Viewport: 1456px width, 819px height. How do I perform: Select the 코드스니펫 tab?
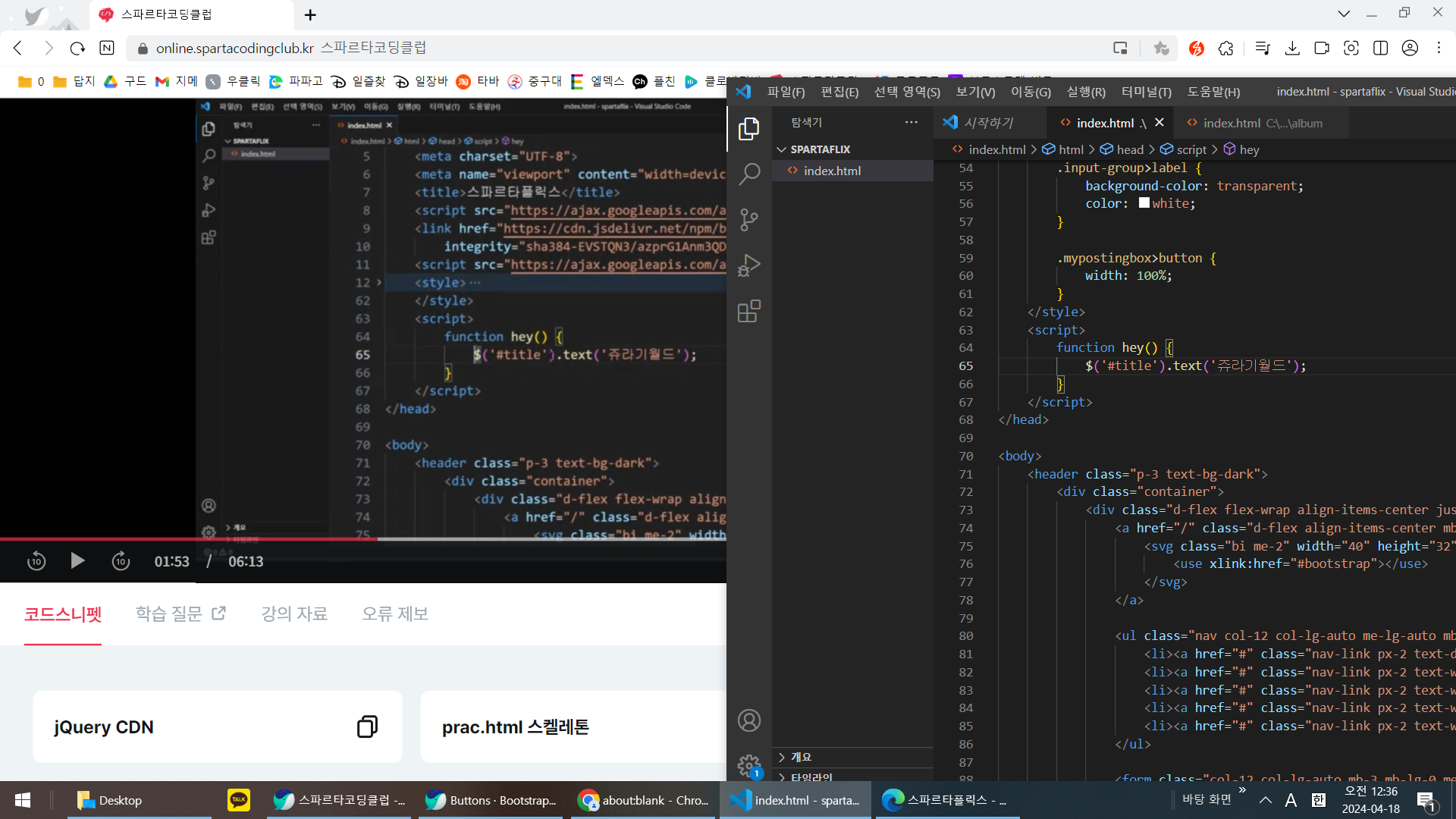[x=63, y=613]
